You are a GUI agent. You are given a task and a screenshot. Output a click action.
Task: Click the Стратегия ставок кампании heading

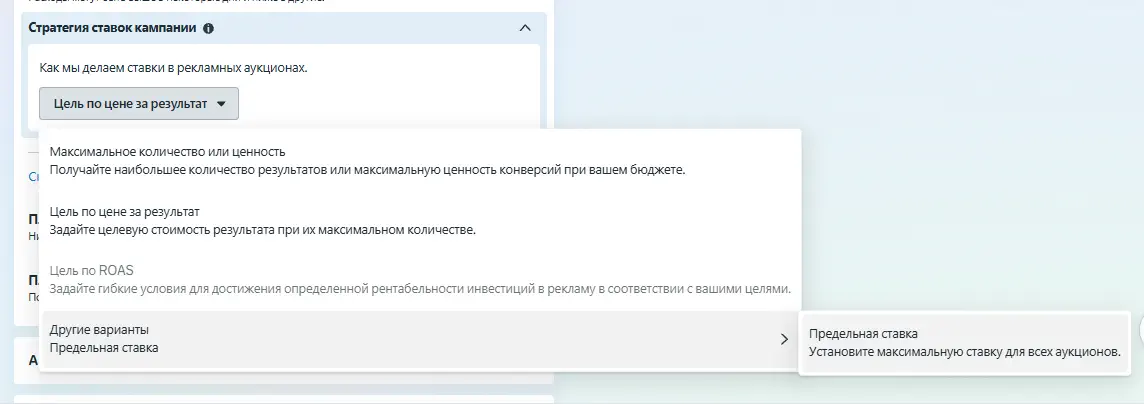pos(112,28)
